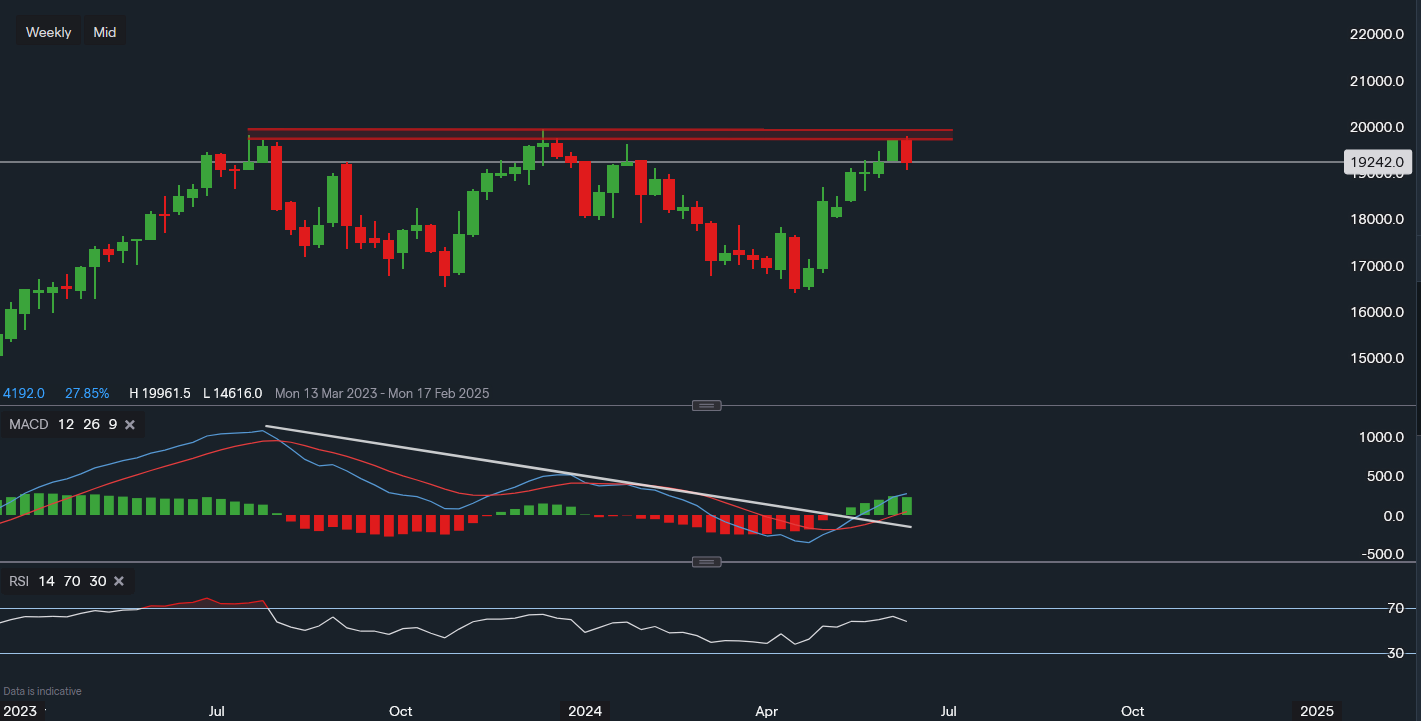
Task: Open the Mid price type selector
Action: (105, 32)
